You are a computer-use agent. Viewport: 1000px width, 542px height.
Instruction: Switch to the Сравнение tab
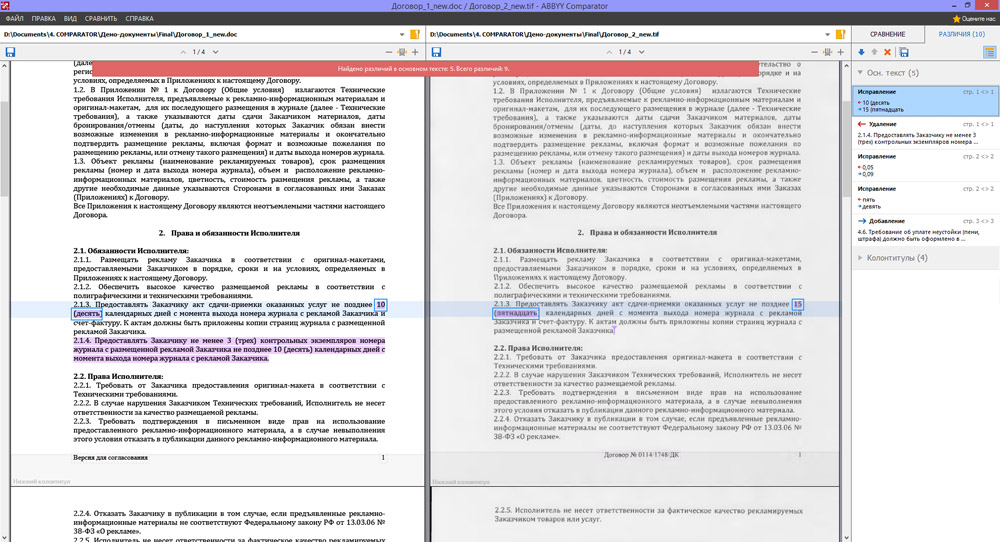click(887, 34)
